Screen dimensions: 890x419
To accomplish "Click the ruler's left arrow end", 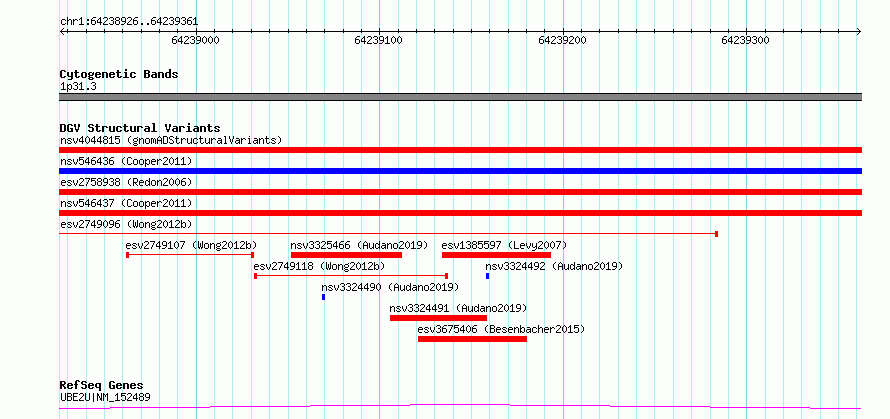I will 62,31.
